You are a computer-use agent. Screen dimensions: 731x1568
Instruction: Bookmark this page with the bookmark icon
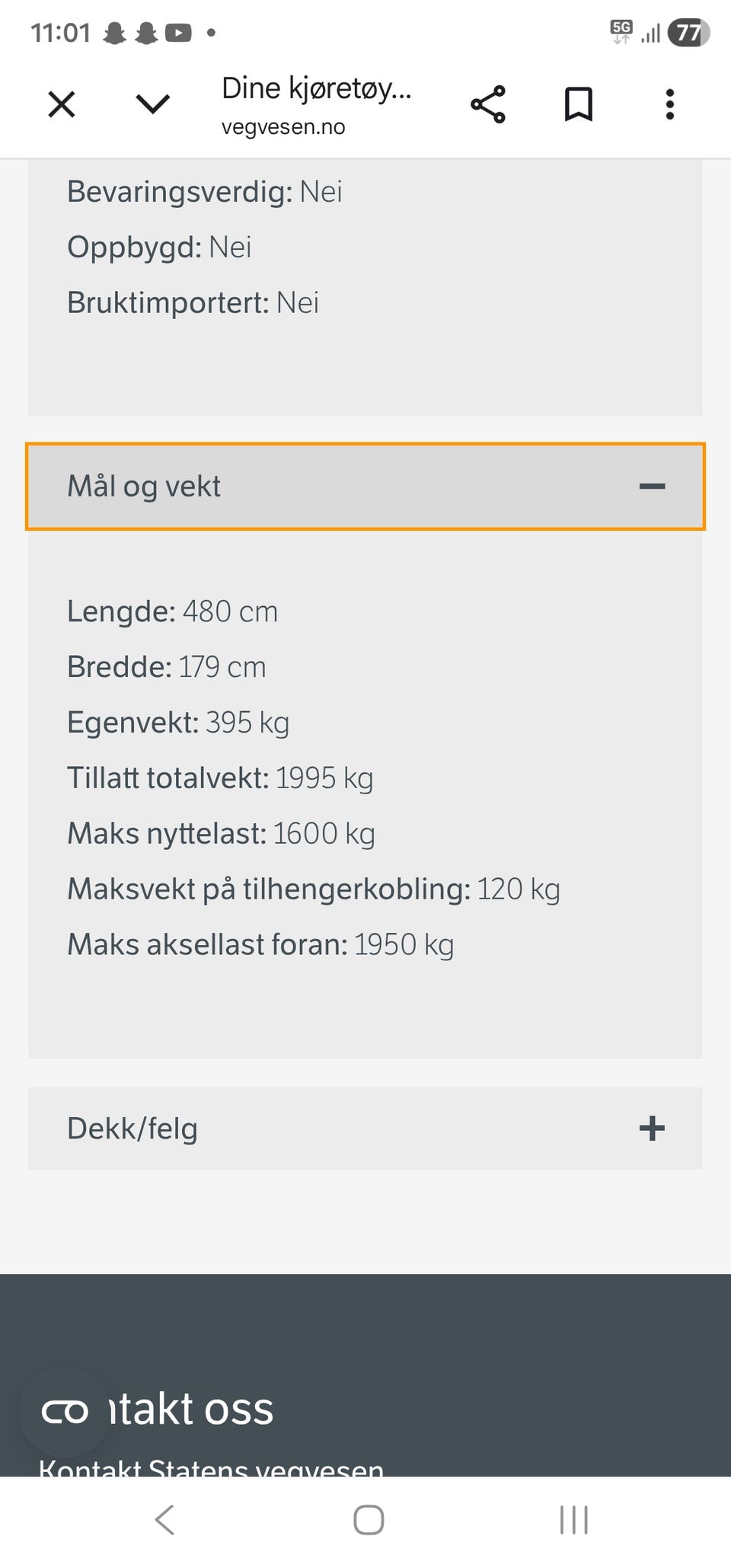(x=578, y=104)
